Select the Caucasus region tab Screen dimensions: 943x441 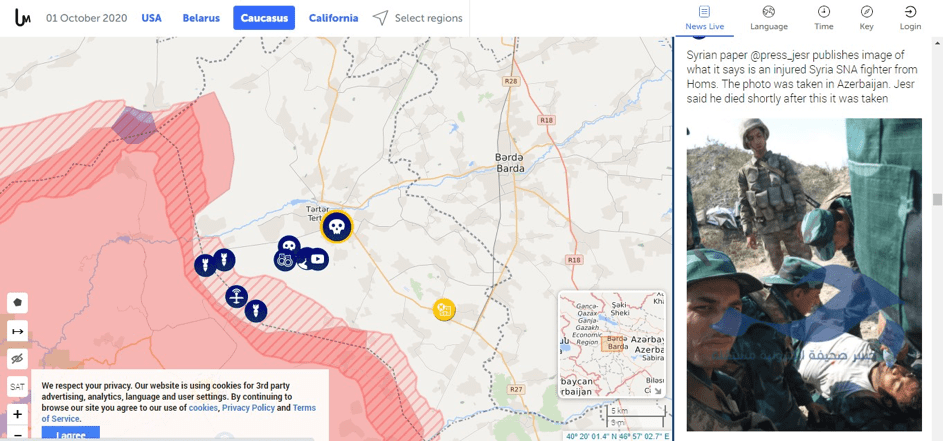click(x=264, y=18)
